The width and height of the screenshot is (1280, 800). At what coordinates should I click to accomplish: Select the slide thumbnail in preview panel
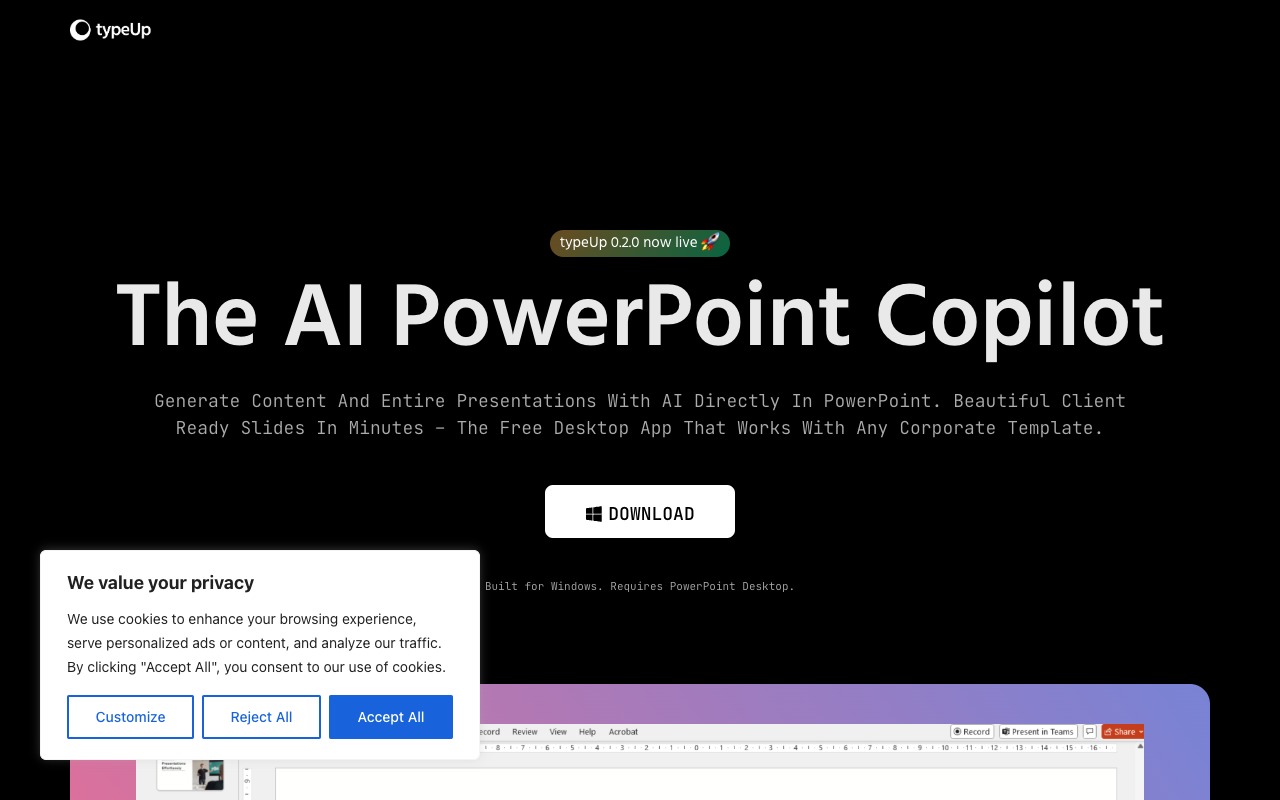(x=190, y=775)
